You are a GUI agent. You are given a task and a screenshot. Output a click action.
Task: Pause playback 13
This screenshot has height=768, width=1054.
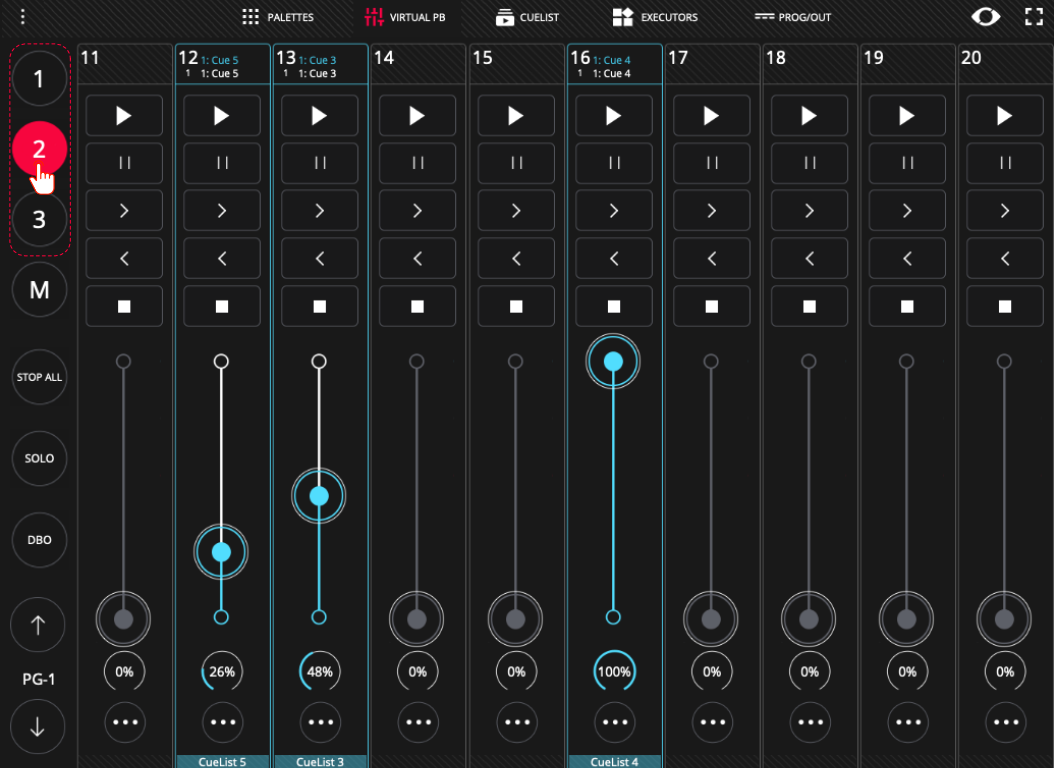(320, 163)
